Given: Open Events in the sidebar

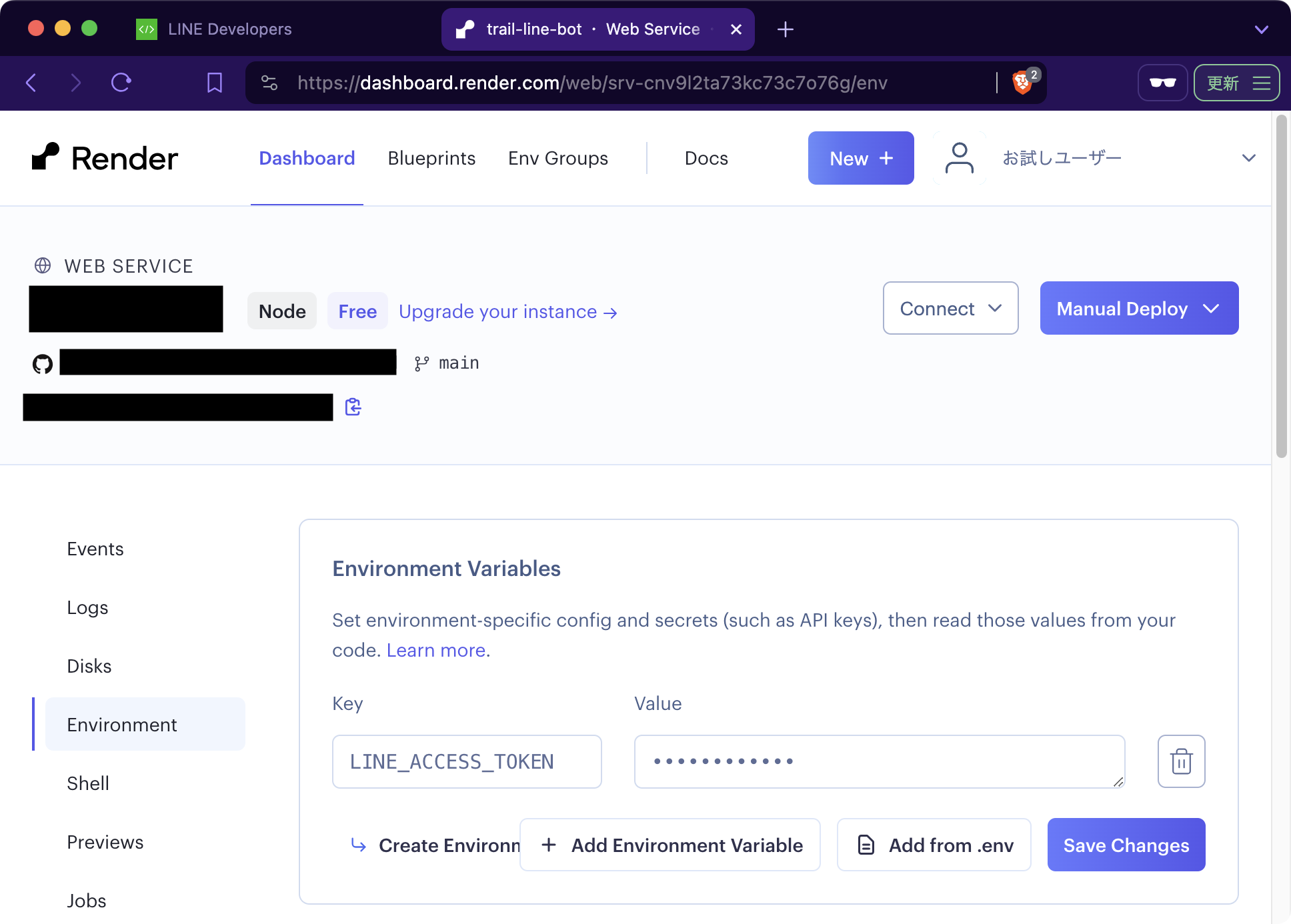Looking at the screenshot, I should click(95, 549).
